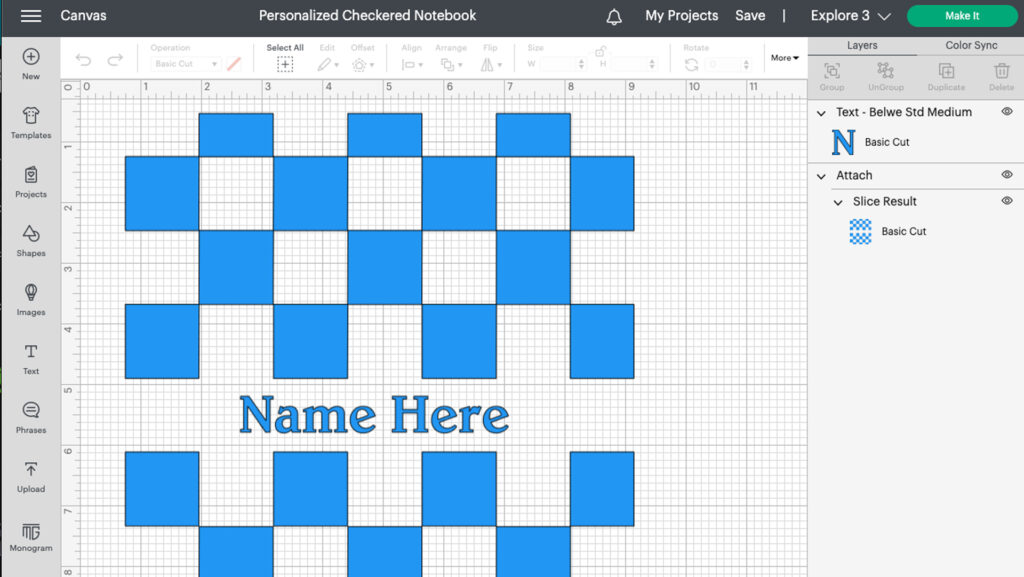Open the Explore 3 machine menu

pyautogui.click(x=849, y=15)
